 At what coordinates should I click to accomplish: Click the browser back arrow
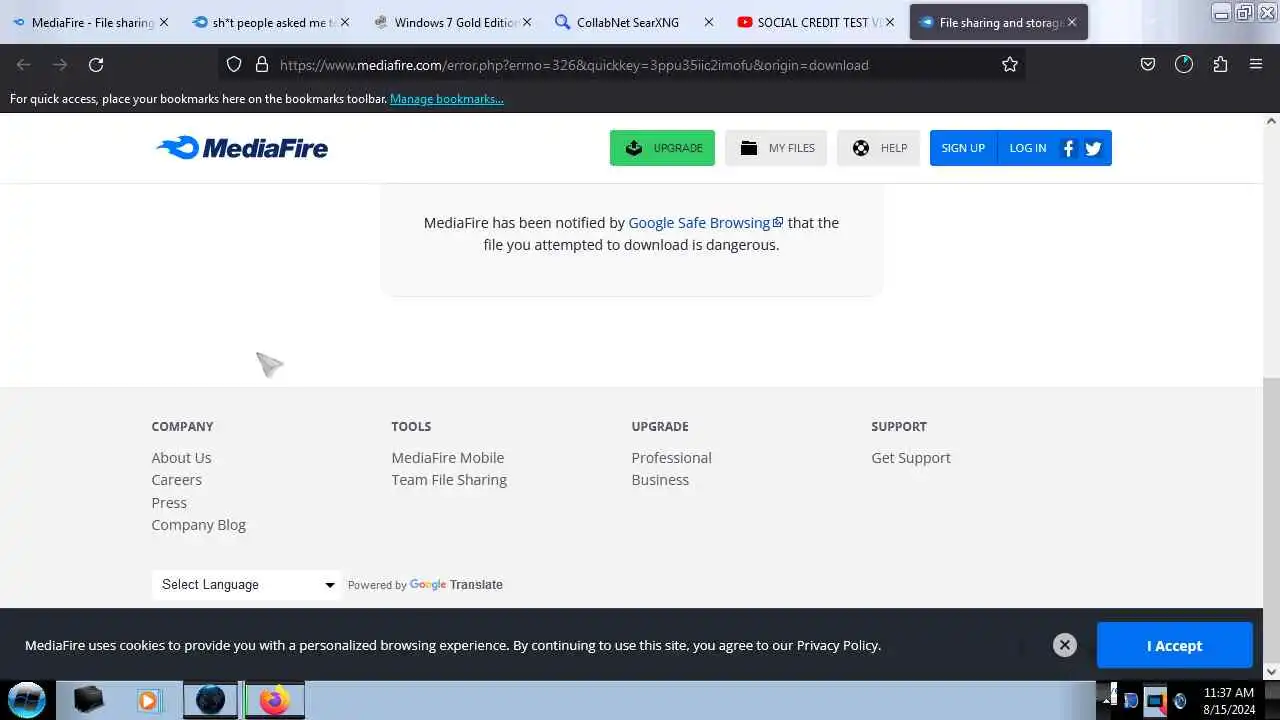pyautogui.click(x=24, y=65)
